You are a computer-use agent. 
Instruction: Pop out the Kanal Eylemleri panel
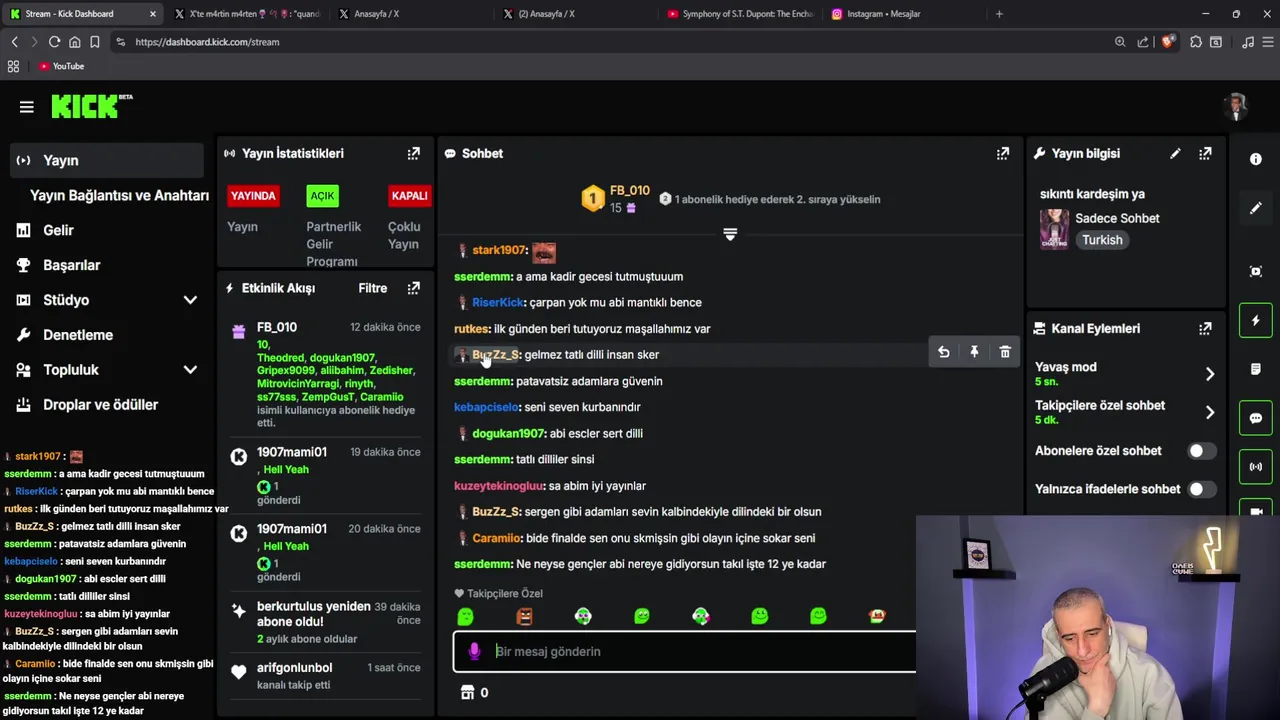pos(1205,328)
